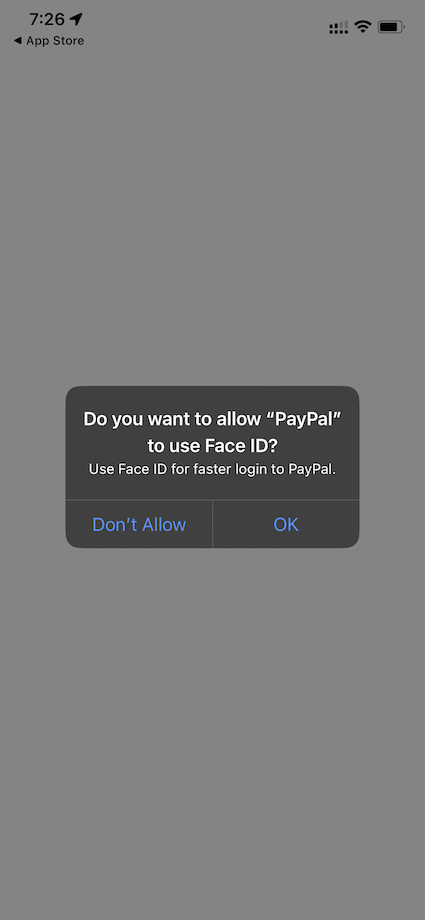Click the back triangle beside App Store

pyautogui.click(x=17, y=40)
